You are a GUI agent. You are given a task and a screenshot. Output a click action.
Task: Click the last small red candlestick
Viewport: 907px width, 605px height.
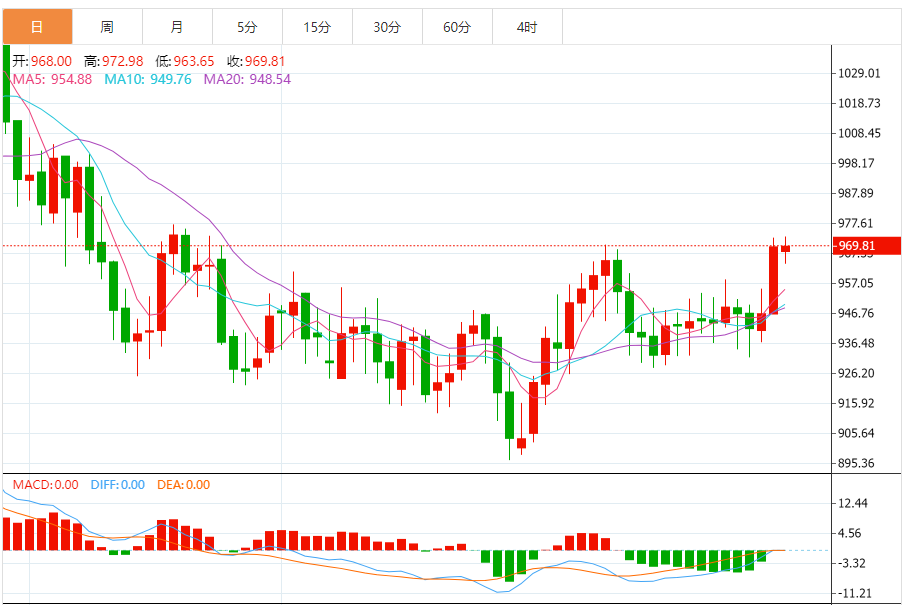[x=786, y=249]
